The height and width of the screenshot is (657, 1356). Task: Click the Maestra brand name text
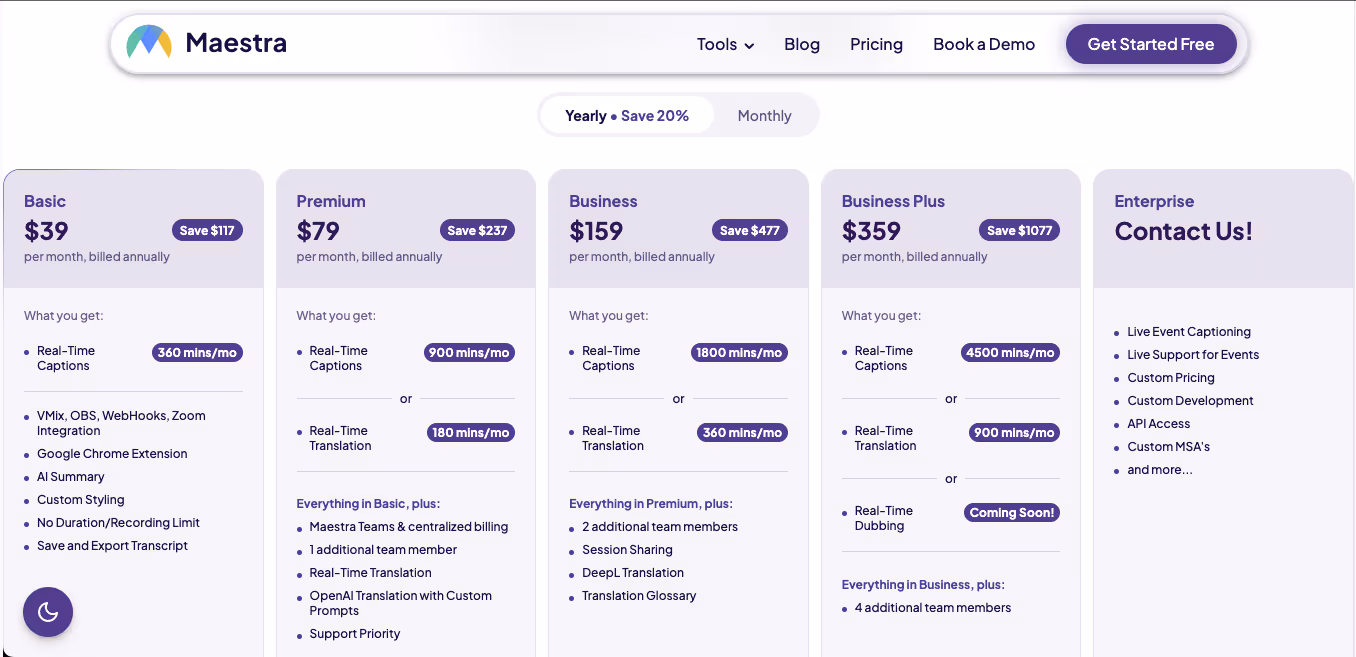coord(236,43)
